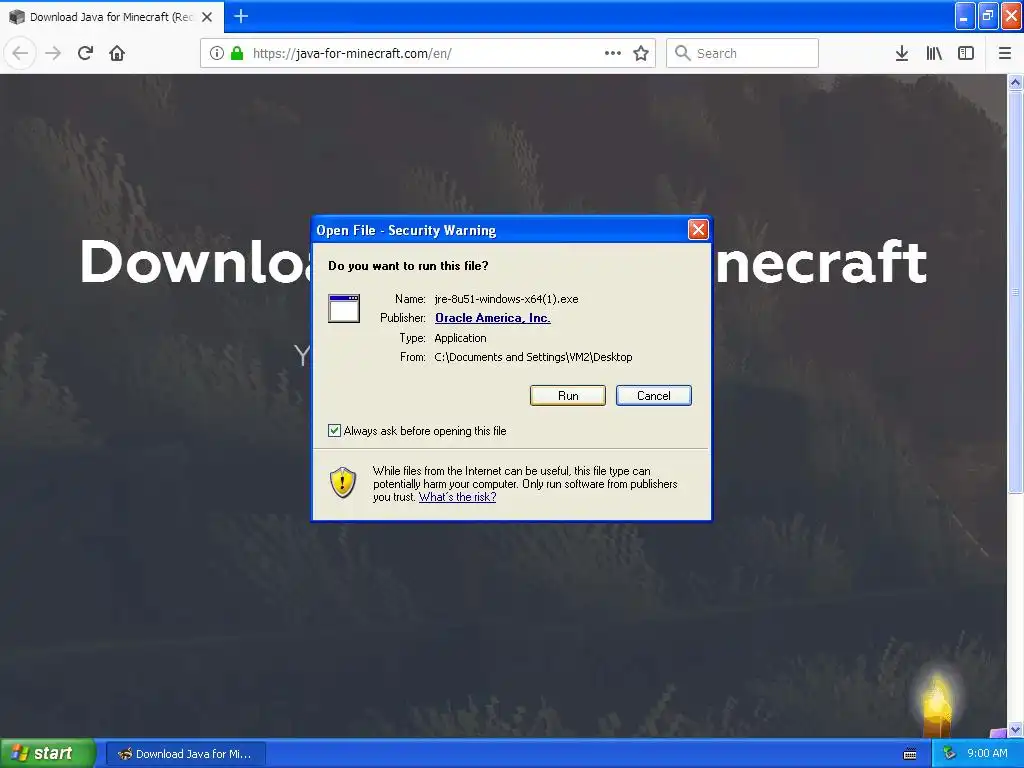Click the 9:00 AM clock
Screen dimensions: 1024x768
[987, 753]
